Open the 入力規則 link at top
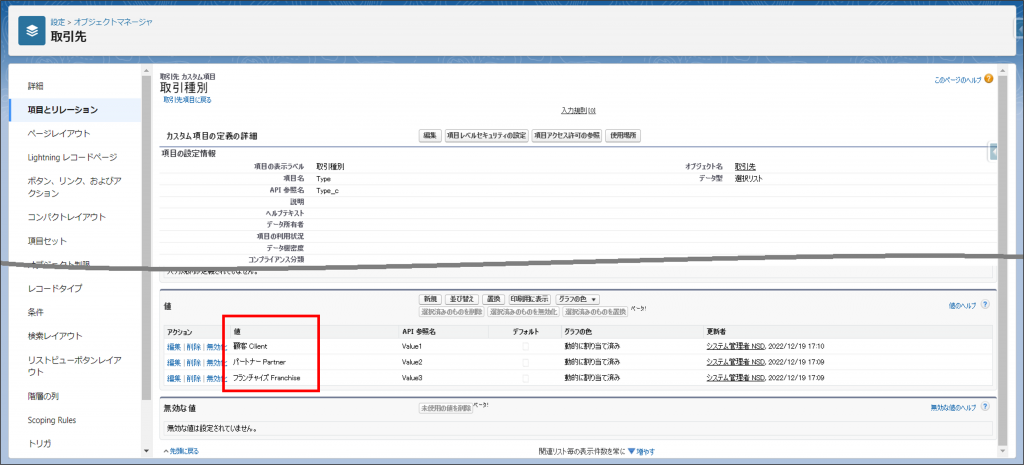The width and height of the screenshot is (1024, 465). [x=577, y=110]
